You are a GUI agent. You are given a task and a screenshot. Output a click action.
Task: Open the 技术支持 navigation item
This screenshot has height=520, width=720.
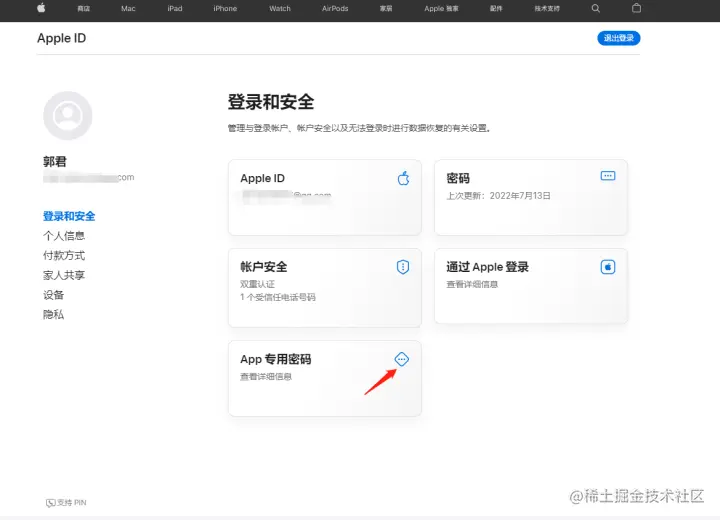[x=547, y=8]
